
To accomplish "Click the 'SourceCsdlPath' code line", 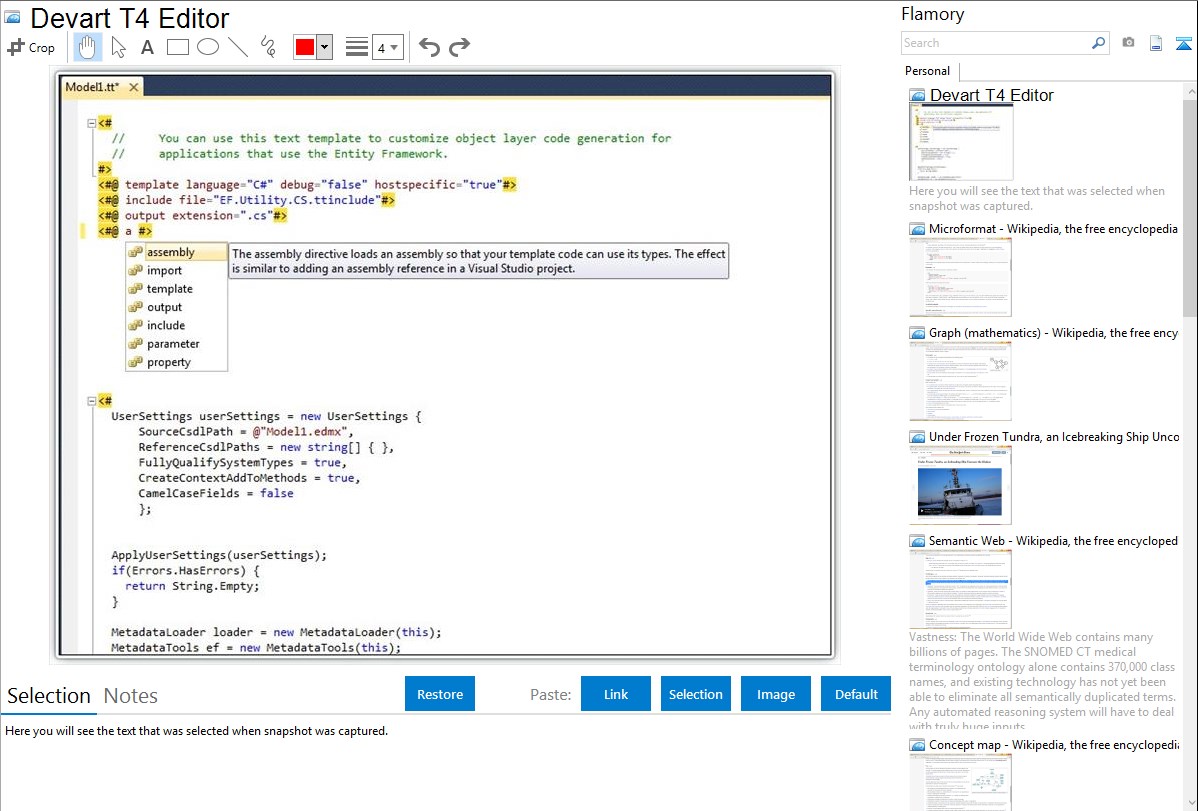I will [246, 432].
